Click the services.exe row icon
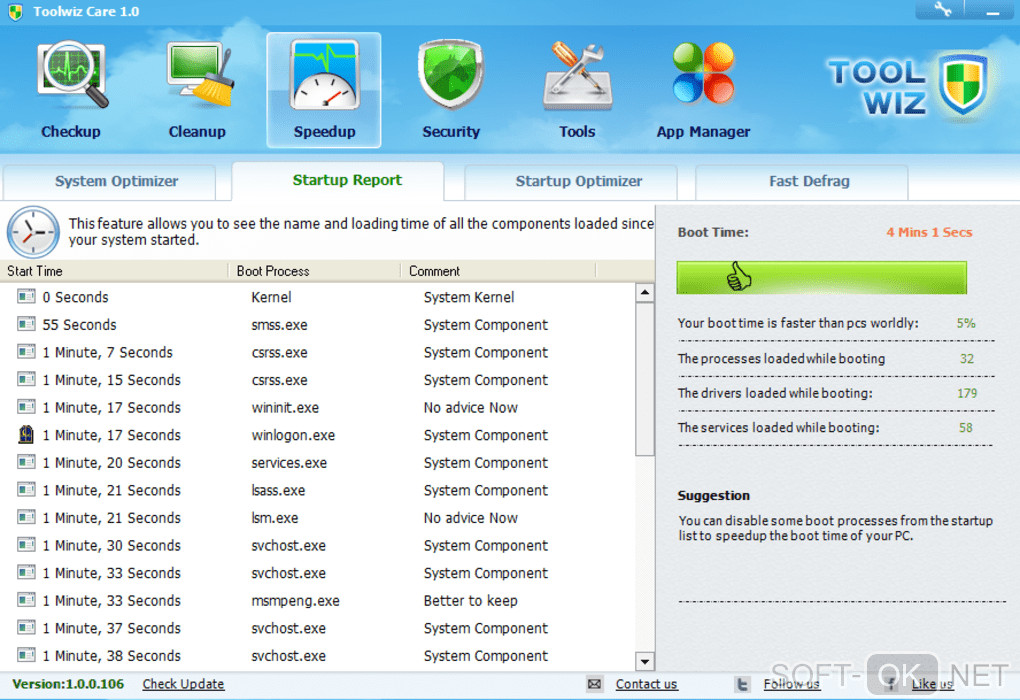 [x=26, y=463]
